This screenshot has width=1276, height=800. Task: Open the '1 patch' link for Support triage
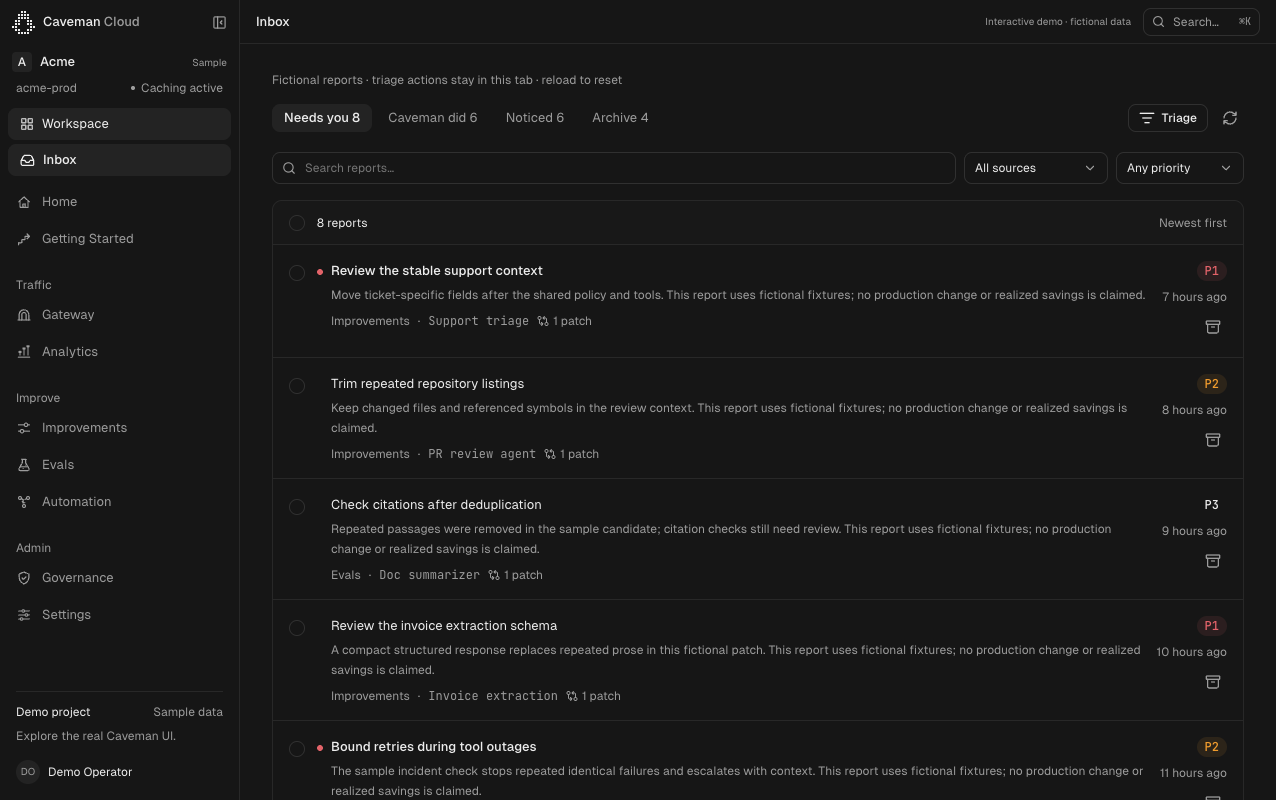pyautogui.click(x=564, y=321)
